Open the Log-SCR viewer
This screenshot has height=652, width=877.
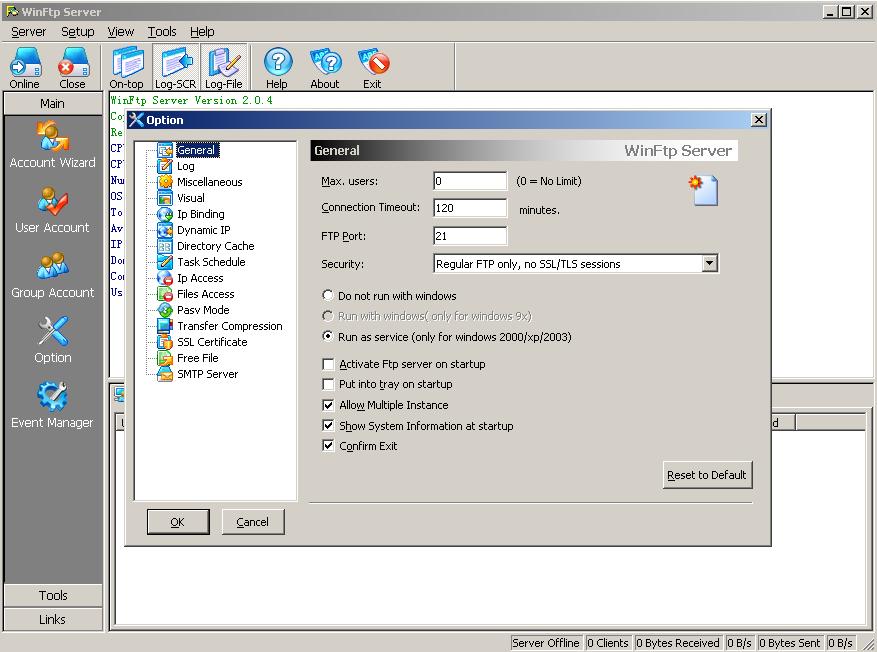click(174, 67)
